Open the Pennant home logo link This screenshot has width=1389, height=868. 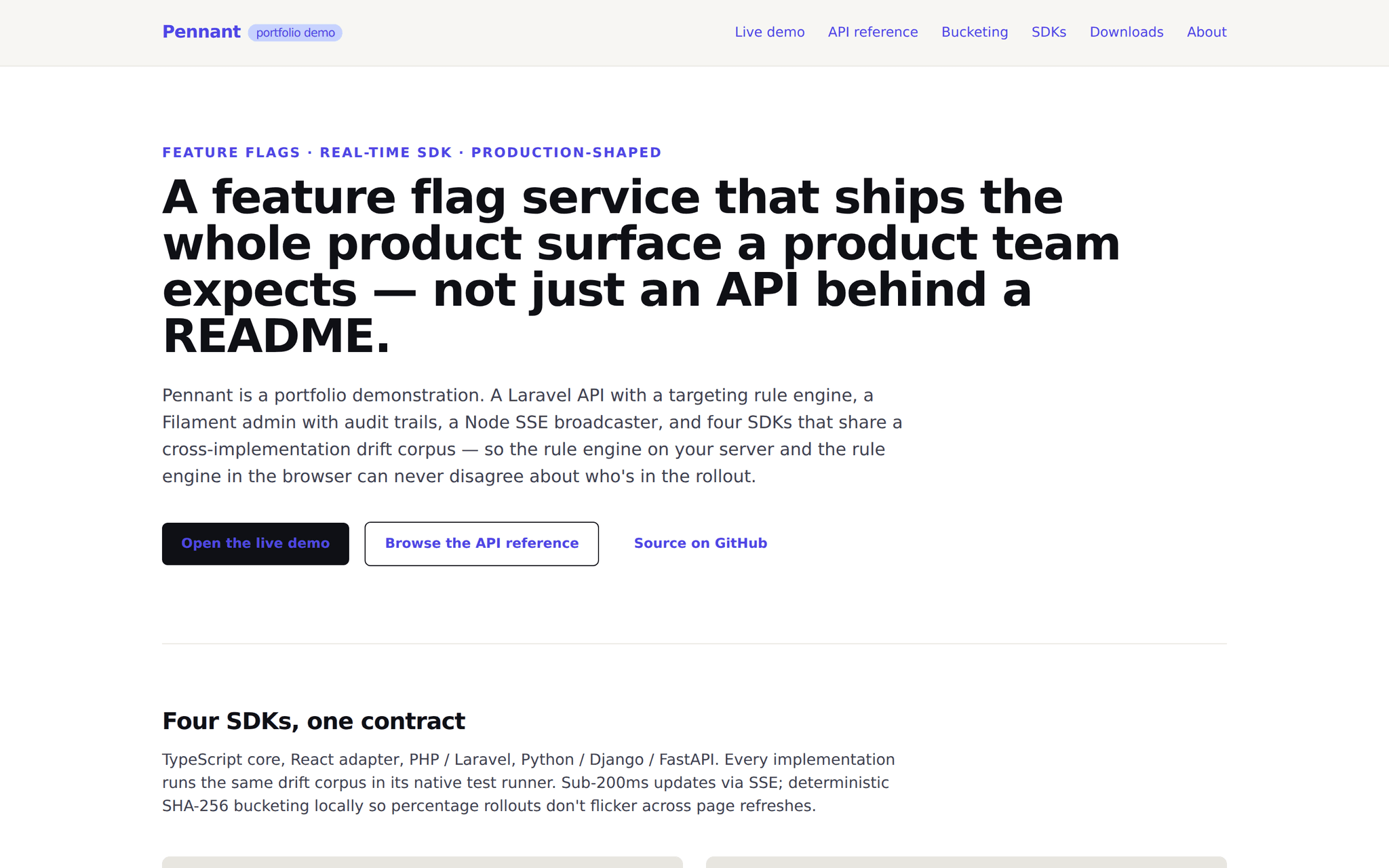(201, 32)
